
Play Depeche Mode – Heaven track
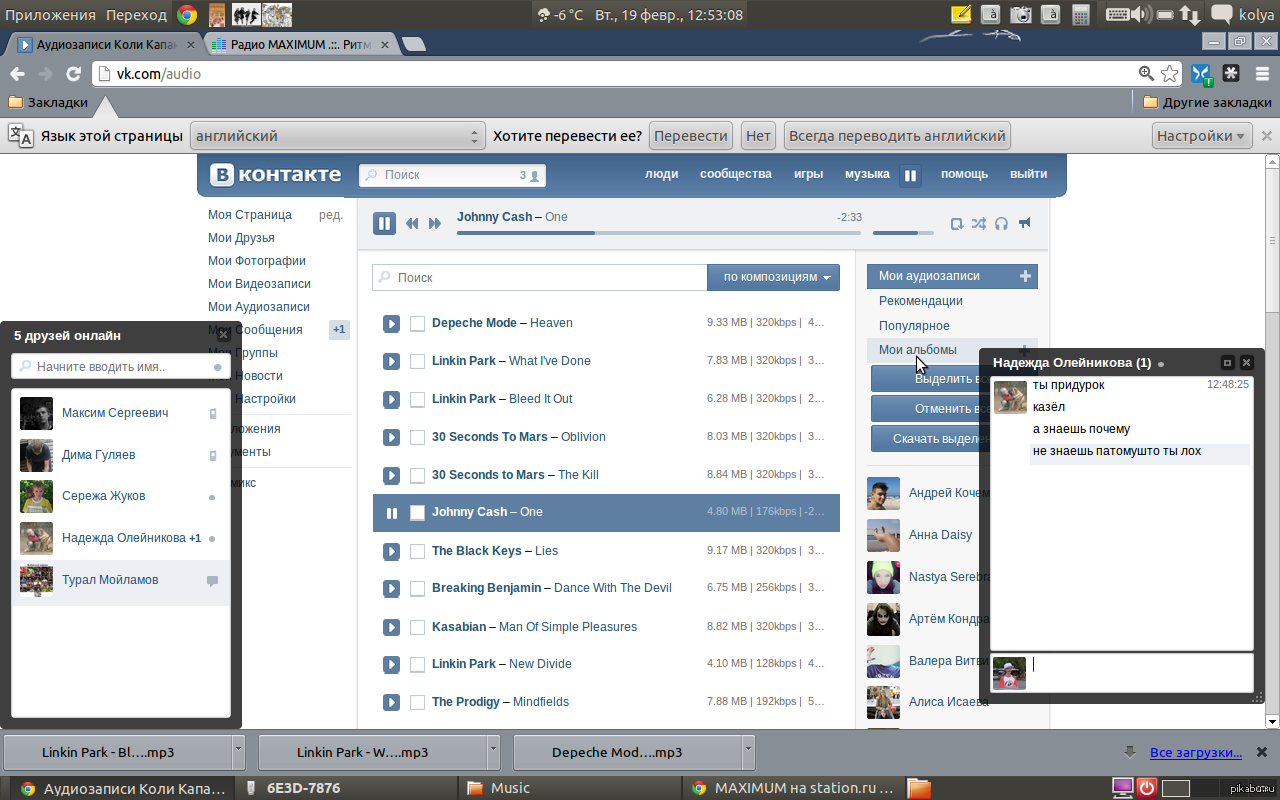pos(391,323)
